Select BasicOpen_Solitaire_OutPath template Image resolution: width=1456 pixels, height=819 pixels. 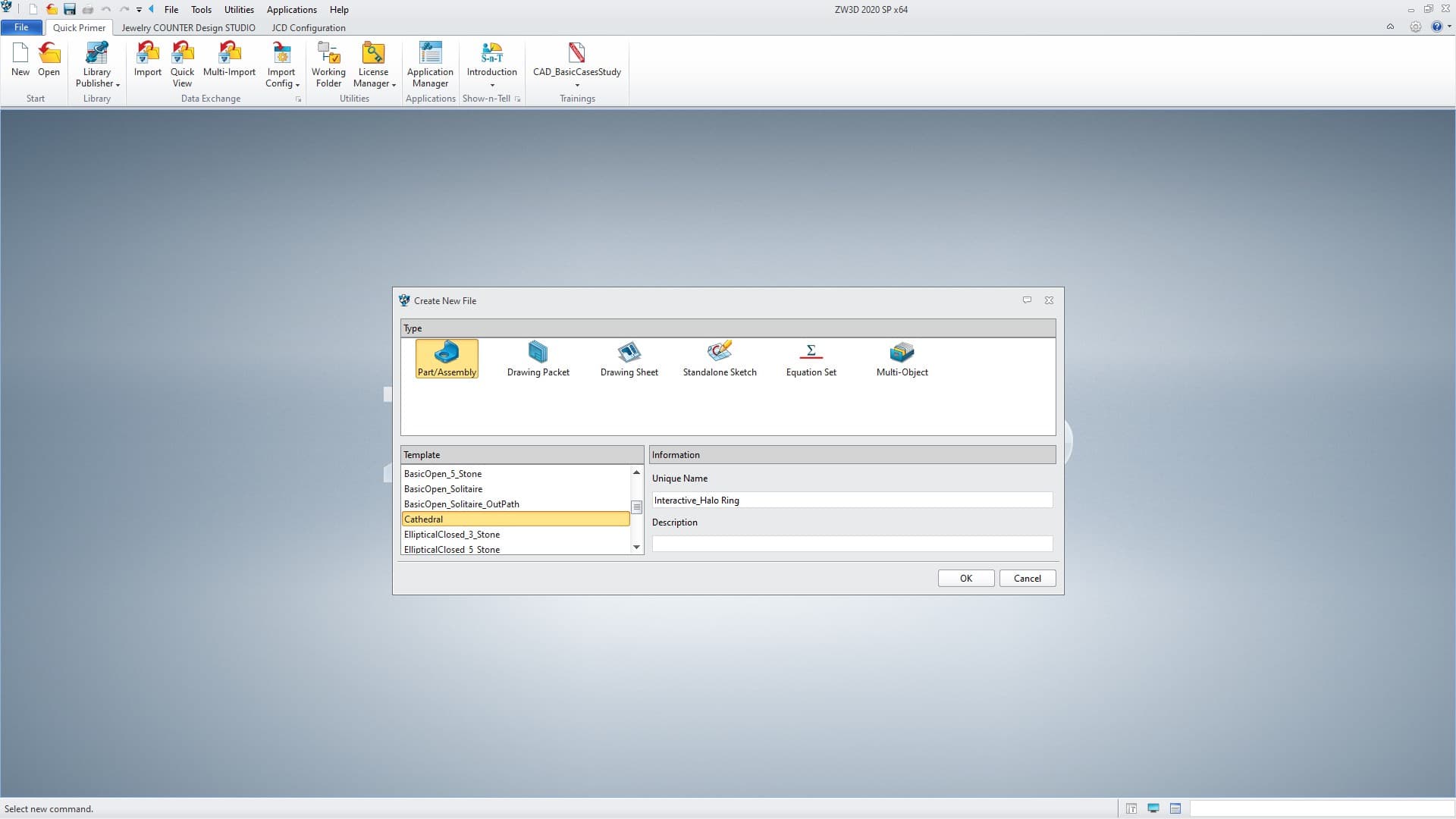(x=516, y=504)
